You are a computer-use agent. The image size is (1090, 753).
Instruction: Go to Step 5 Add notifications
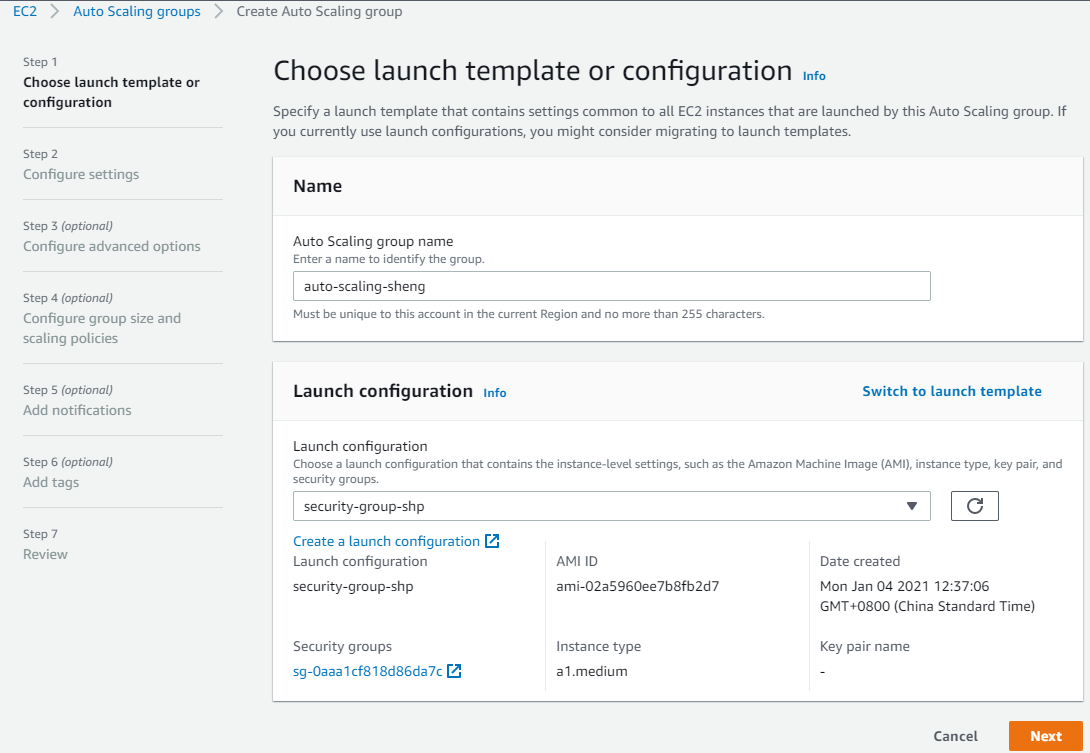coord(77,410)
